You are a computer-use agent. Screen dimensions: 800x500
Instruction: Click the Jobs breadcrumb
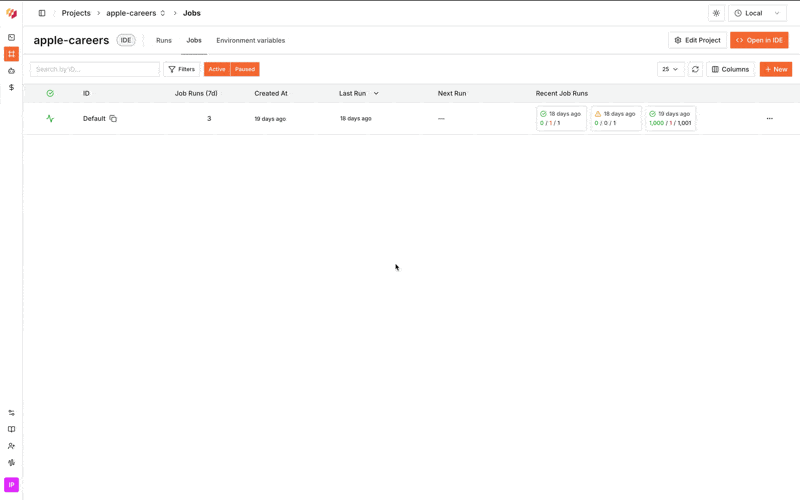pyautogui.click(x=192, y=13)
